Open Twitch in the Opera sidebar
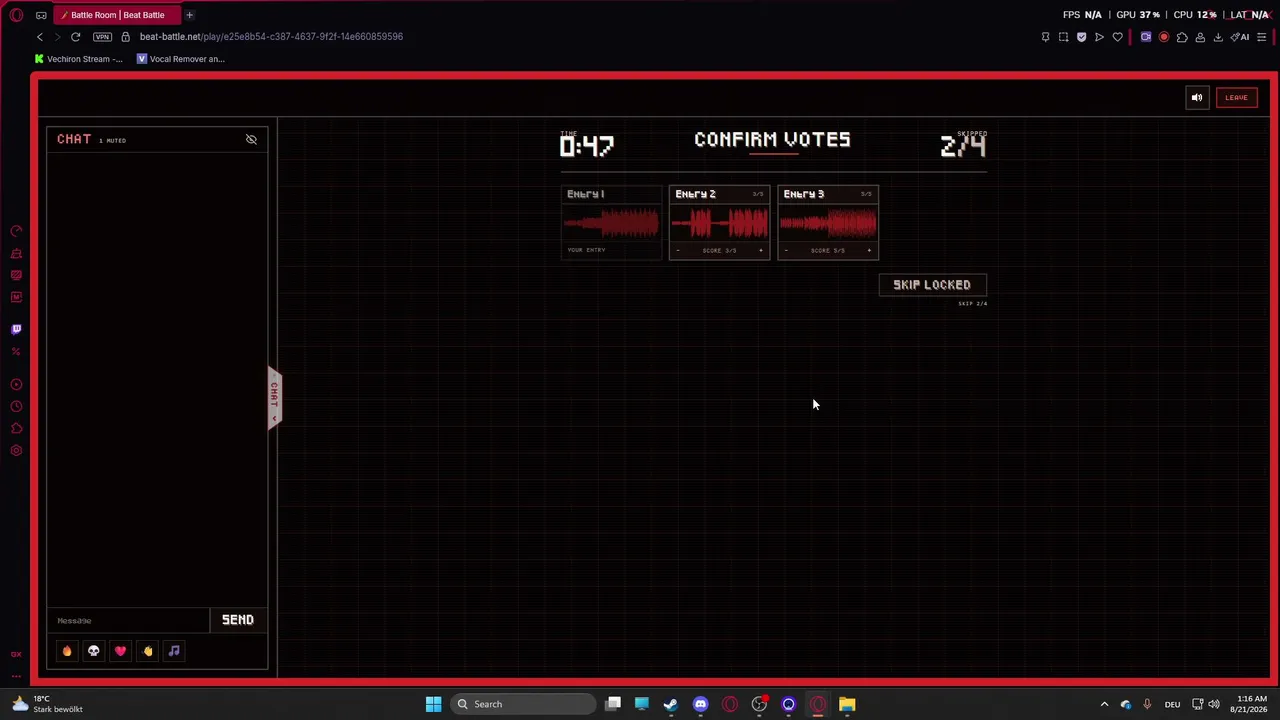This screenshot has width=1280, height=720. pyautogui.click(x=16, y=329)
